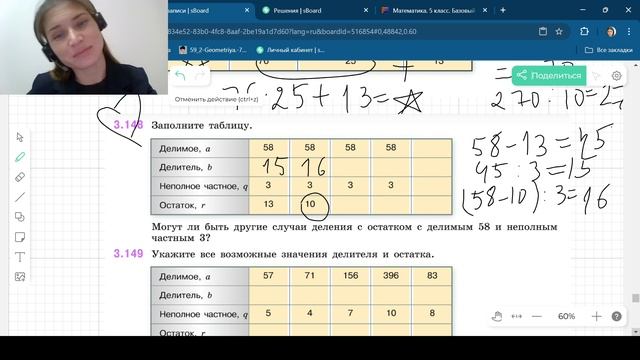
Task: Fit board to width icon
Action: [517, 316]
